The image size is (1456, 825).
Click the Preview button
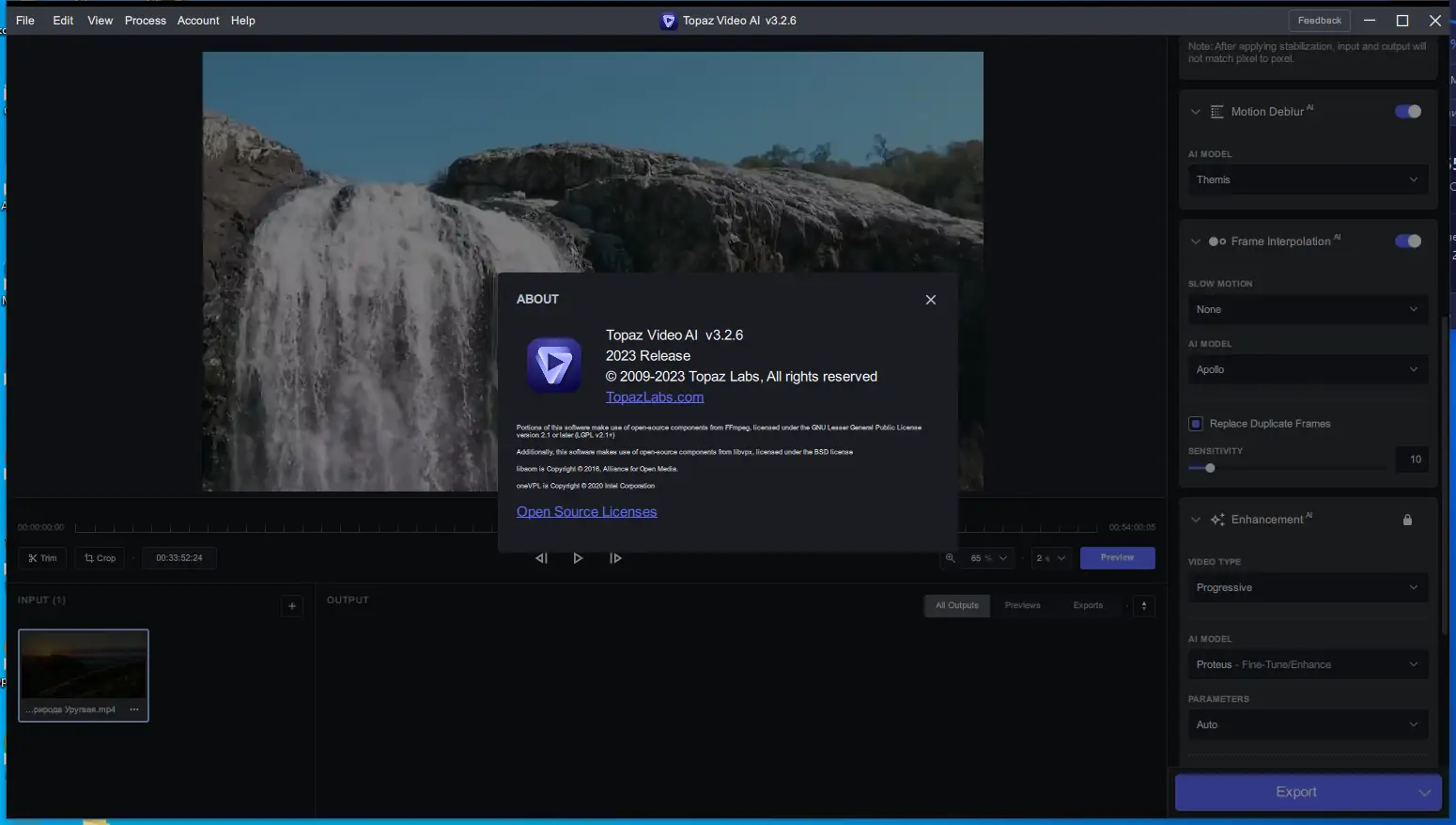click(x=1117, y=558)
